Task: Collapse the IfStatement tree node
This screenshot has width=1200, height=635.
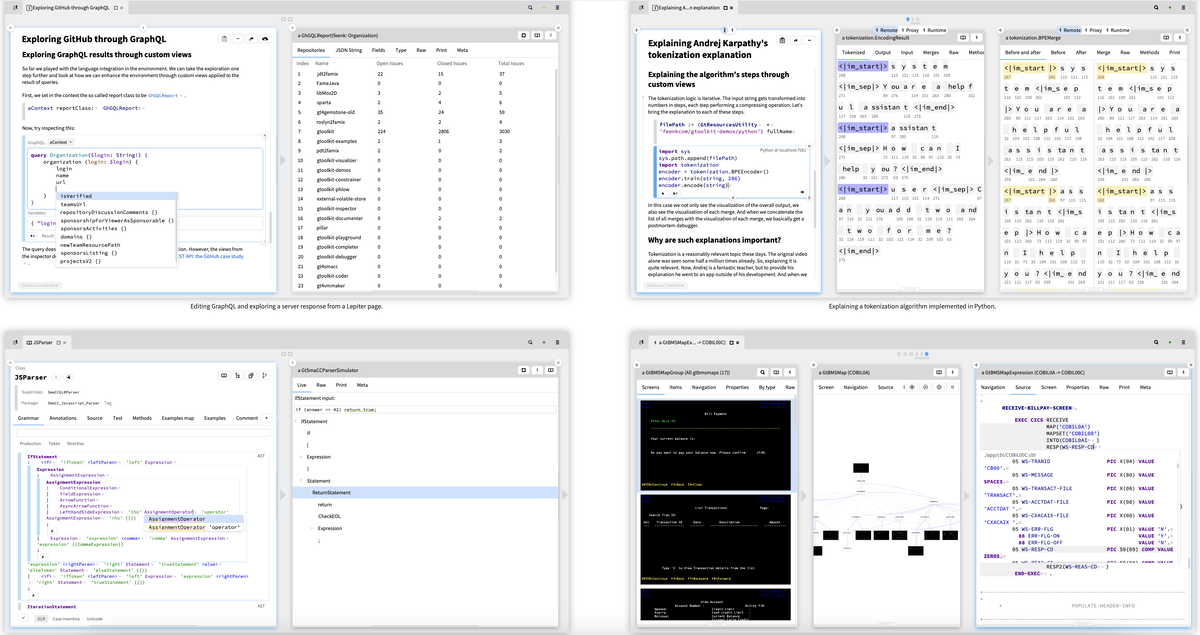Action: pyautogui.click(x=297, y=422)
